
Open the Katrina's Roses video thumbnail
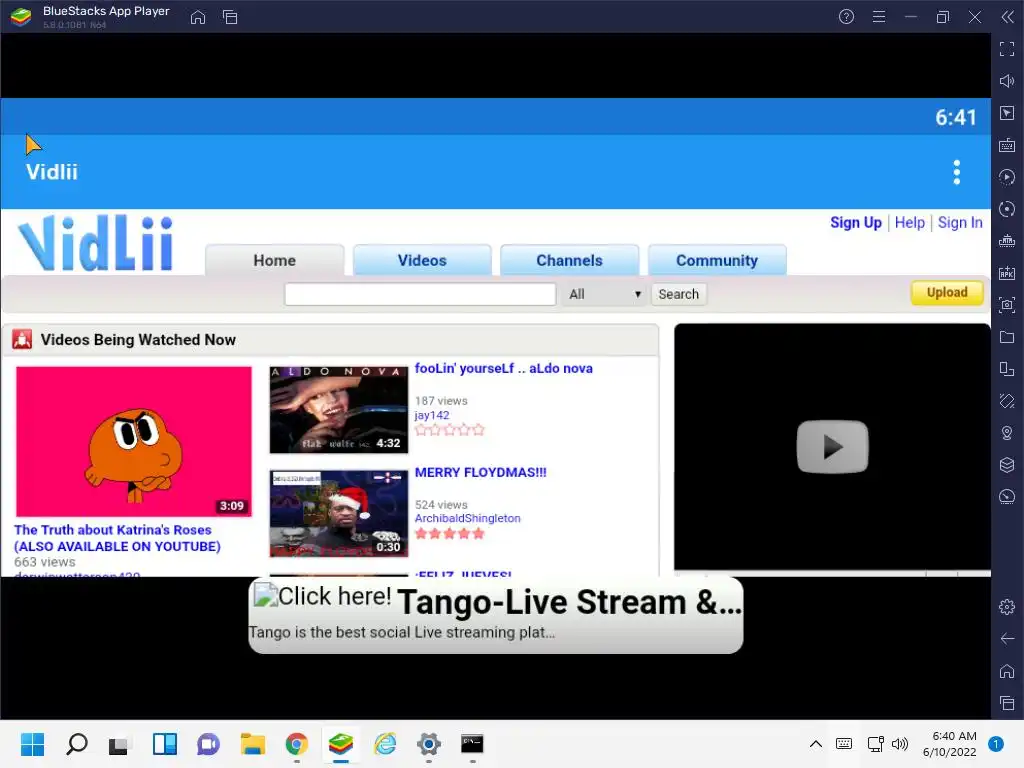(133, 441)
